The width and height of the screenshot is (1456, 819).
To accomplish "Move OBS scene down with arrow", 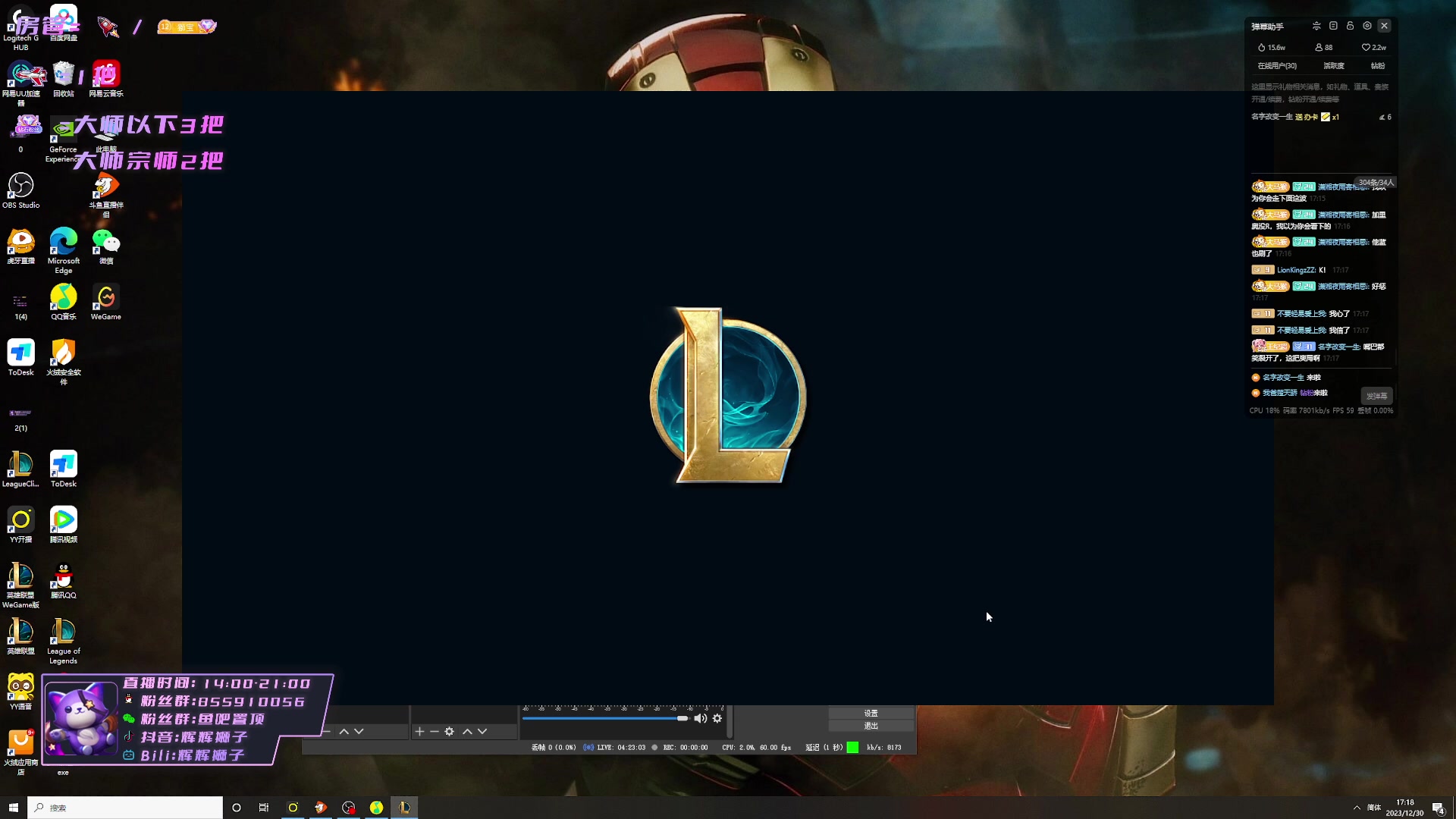I will 359,732.
